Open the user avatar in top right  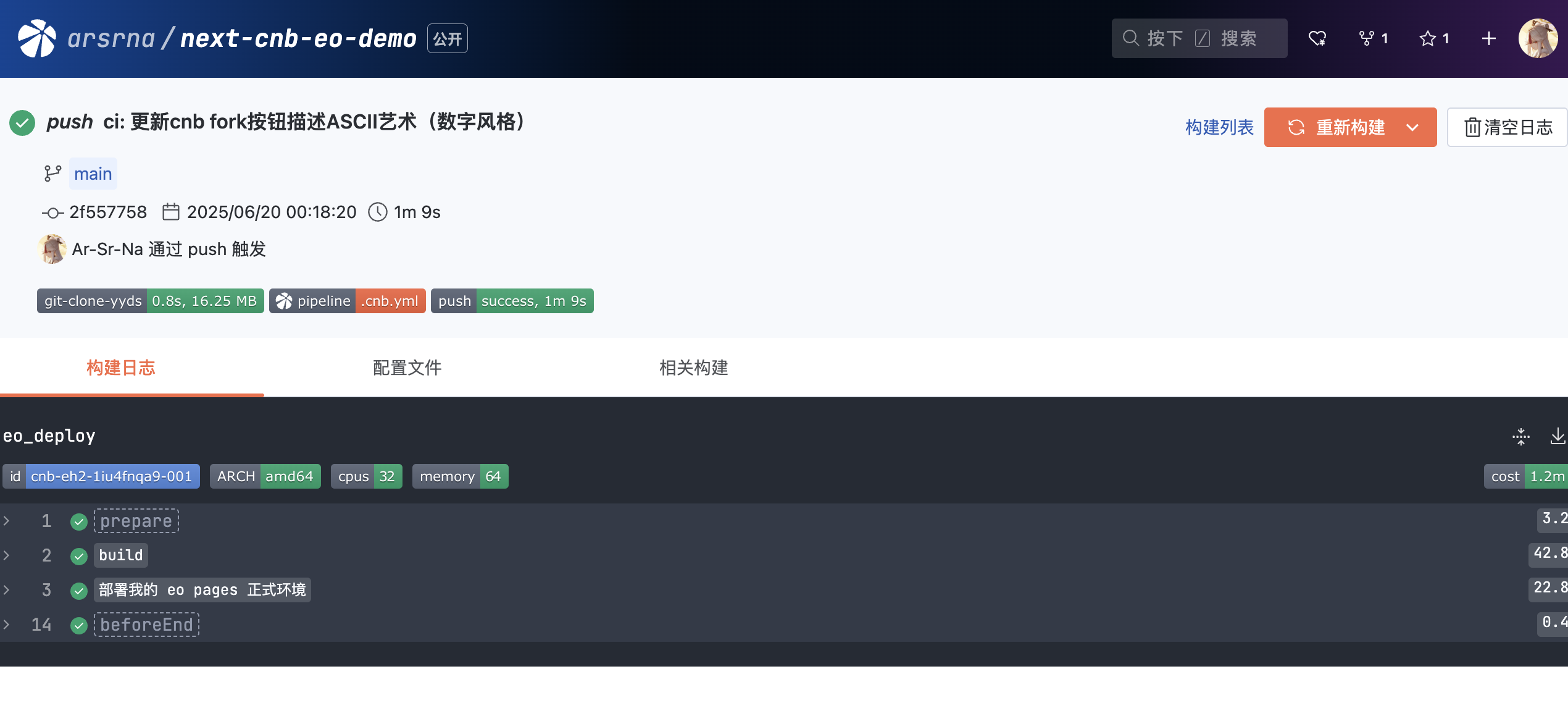(x=1538, y=38)
